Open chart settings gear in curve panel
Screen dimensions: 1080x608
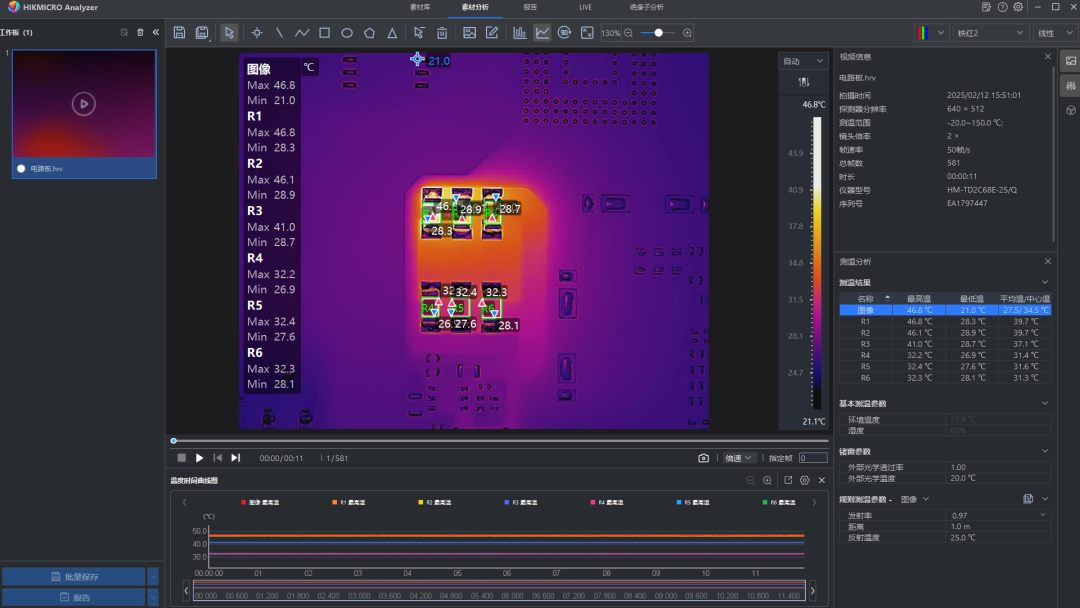tap(805, 481)
